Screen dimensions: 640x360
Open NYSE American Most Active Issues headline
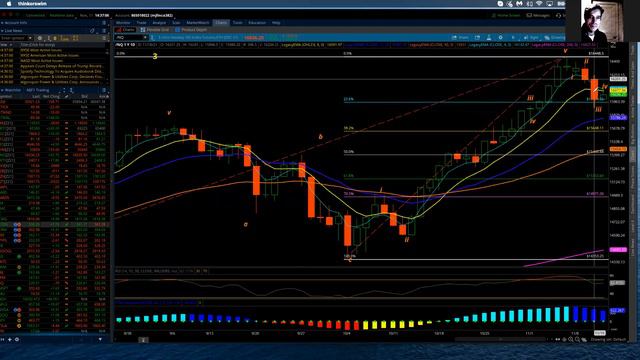(x=49, y=55)
